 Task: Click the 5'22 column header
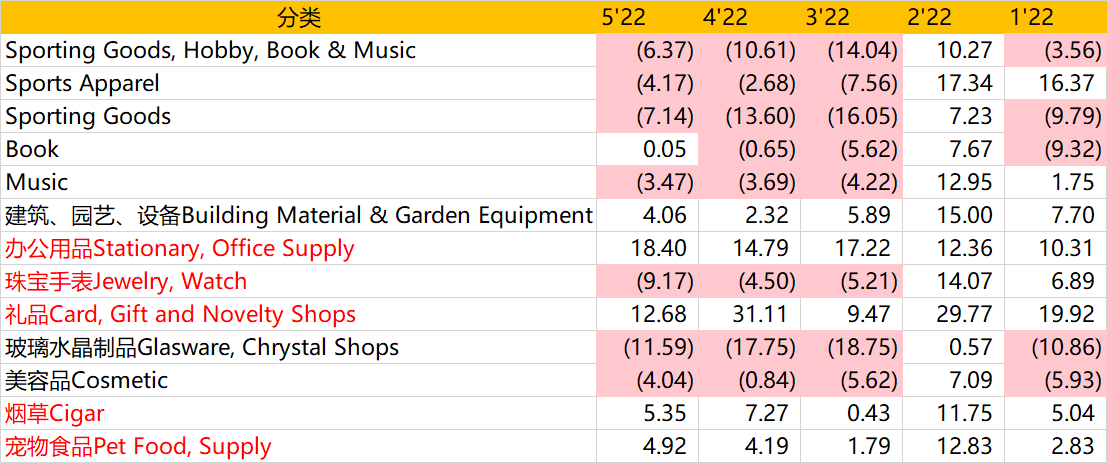point(647,18)
